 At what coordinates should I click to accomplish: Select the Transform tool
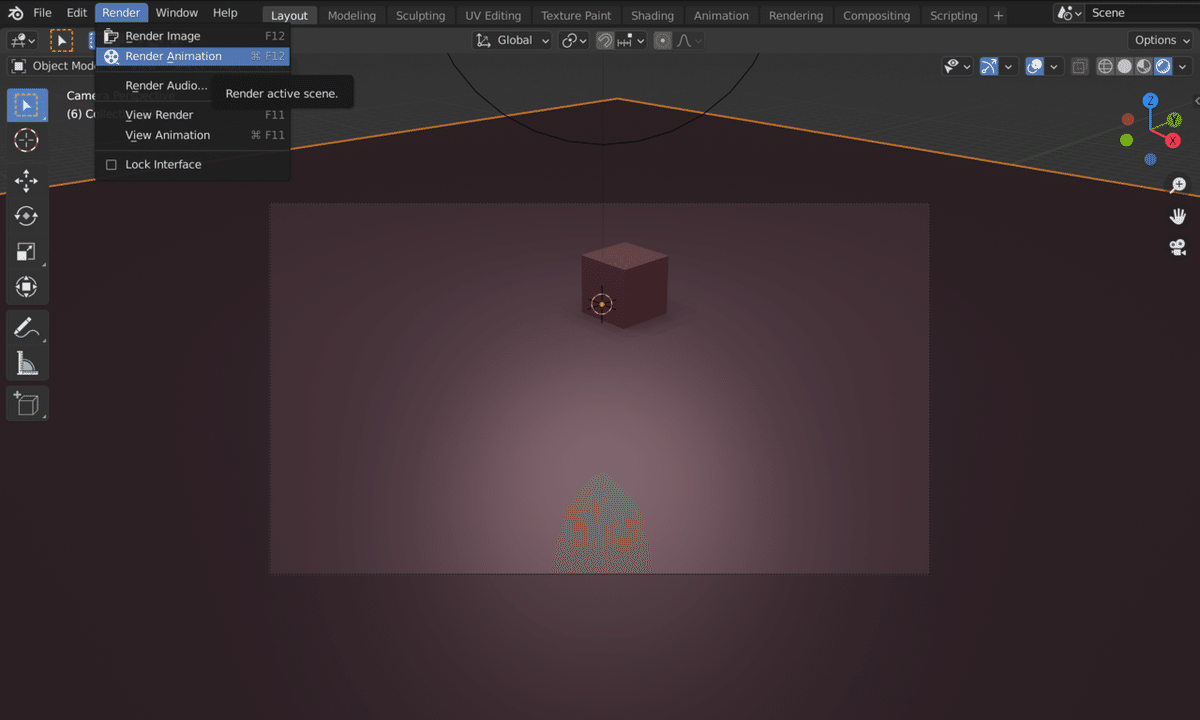pos(27,287)
